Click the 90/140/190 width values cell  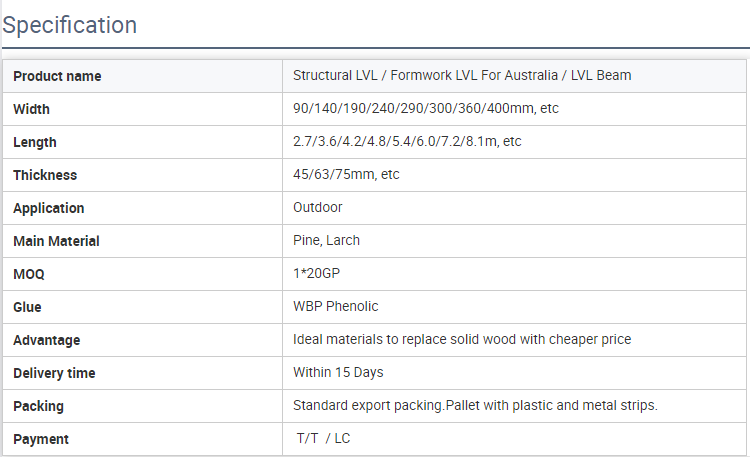(x=425, y=109)
